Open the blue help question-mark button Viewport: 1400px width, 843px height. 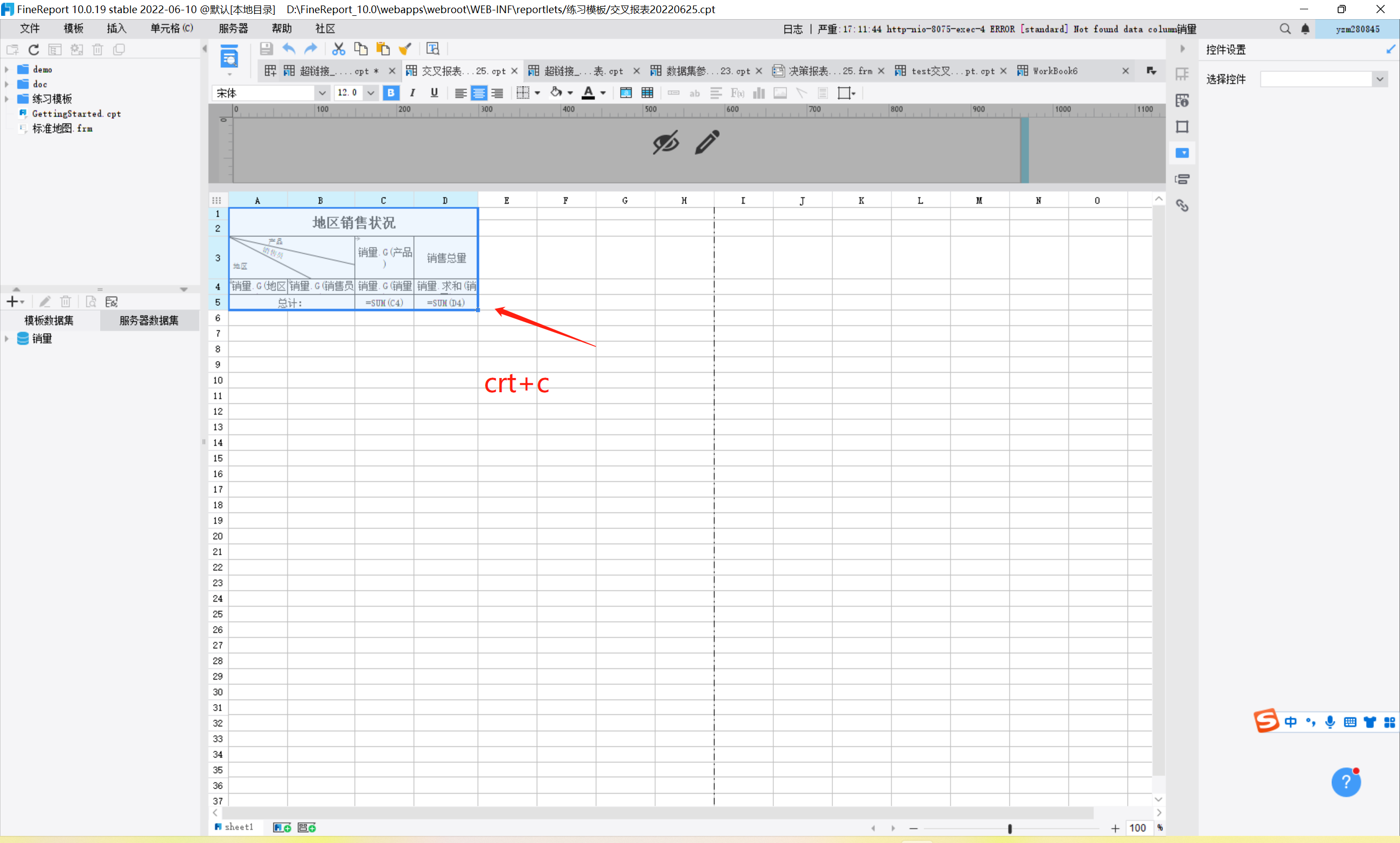tap(1345, 782)
